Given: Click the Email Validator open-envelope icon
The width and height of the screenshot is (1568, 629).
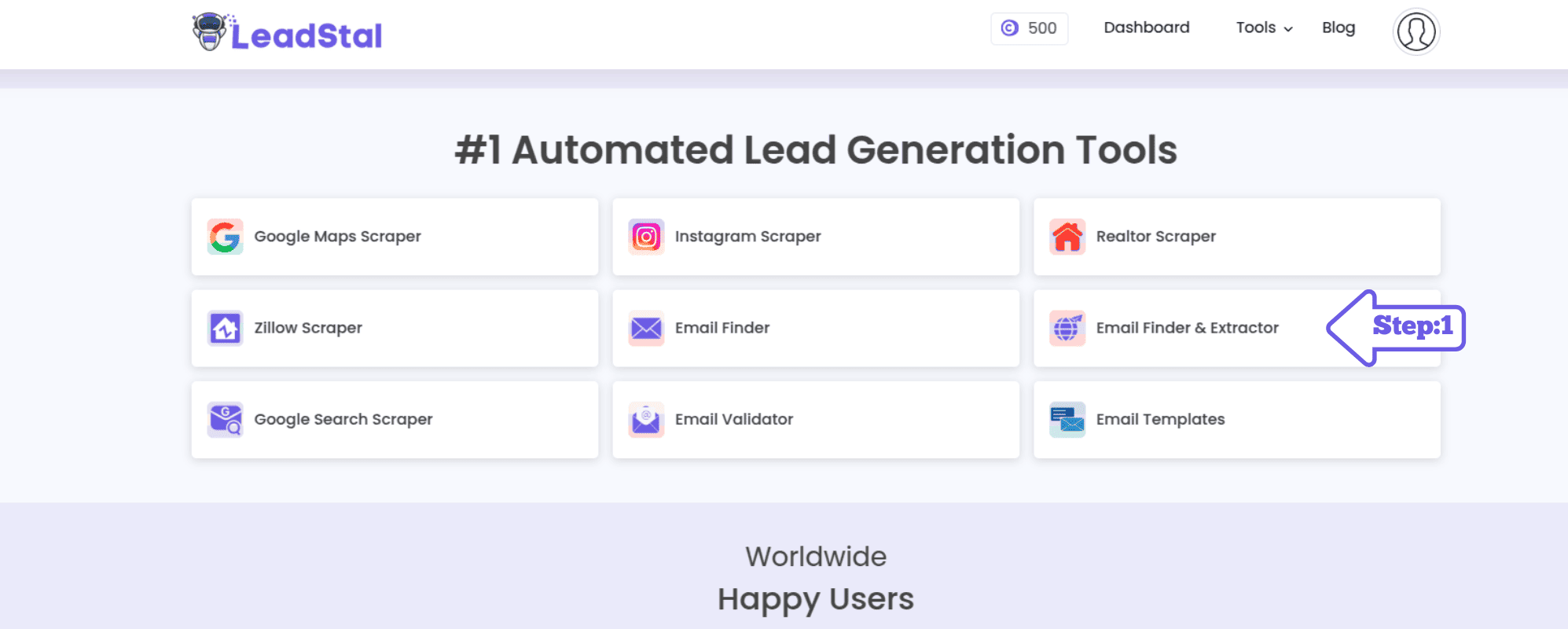Looking at the screenshot, I should (x=646, y=420).
